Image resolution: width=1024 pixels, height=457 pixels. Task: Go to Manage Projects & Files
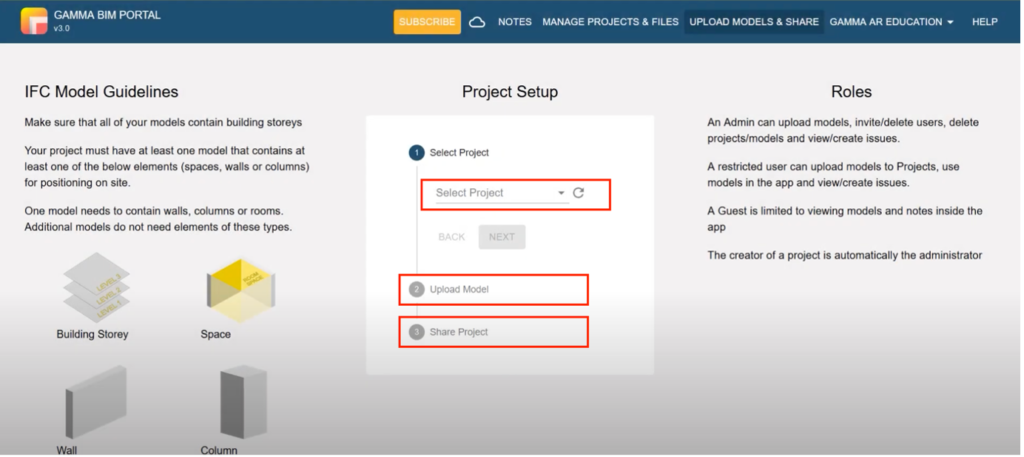611,22
